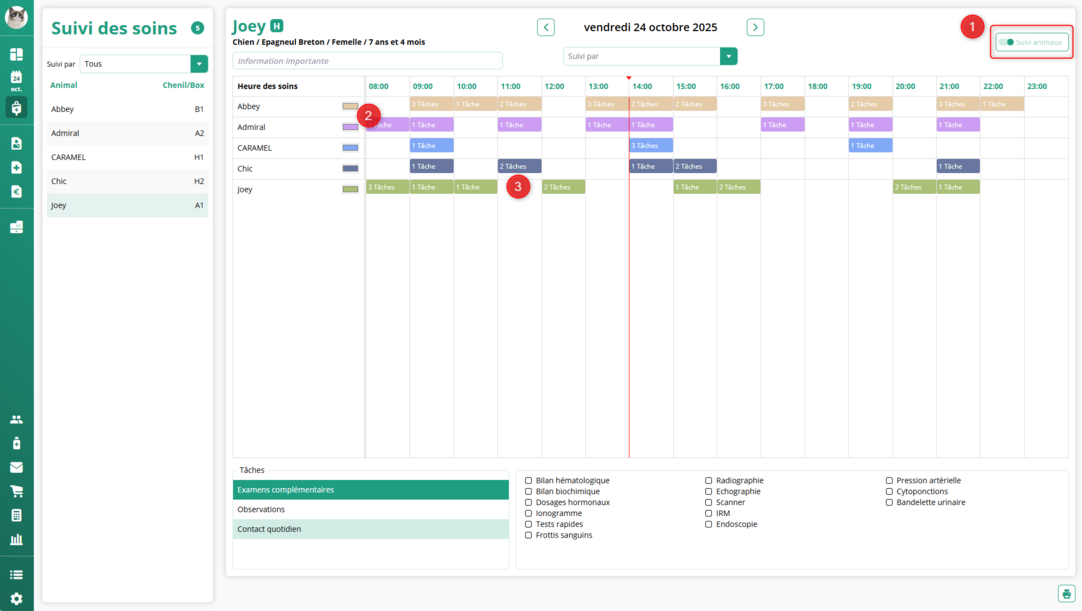Click the clients people icon
This screenshot has height=611, width=1082.
click(x=16, y=419)
